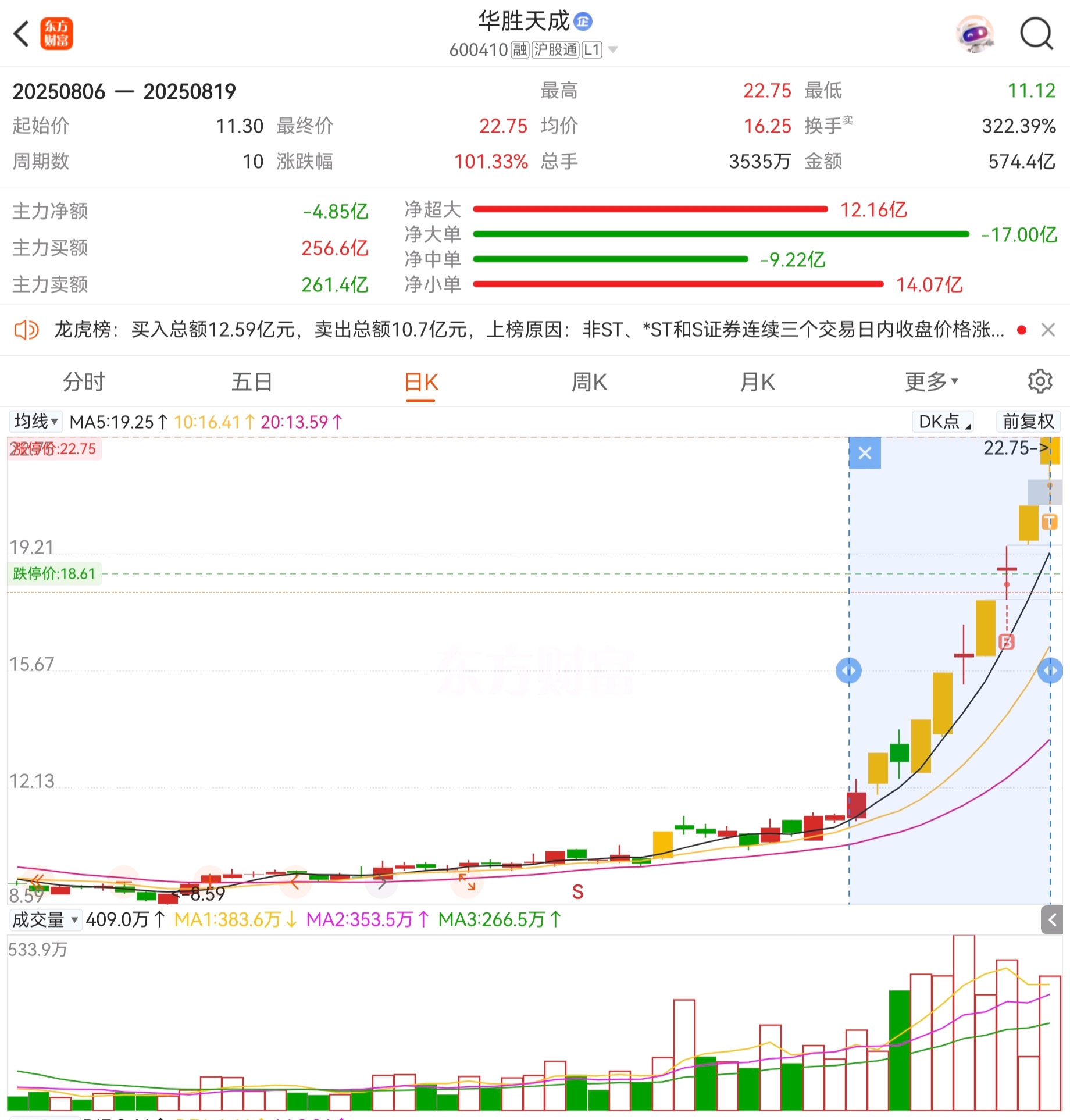1070x1120 pixels.
Task: Tap the MA5:19.25 readout
Action: pos(119,422)
